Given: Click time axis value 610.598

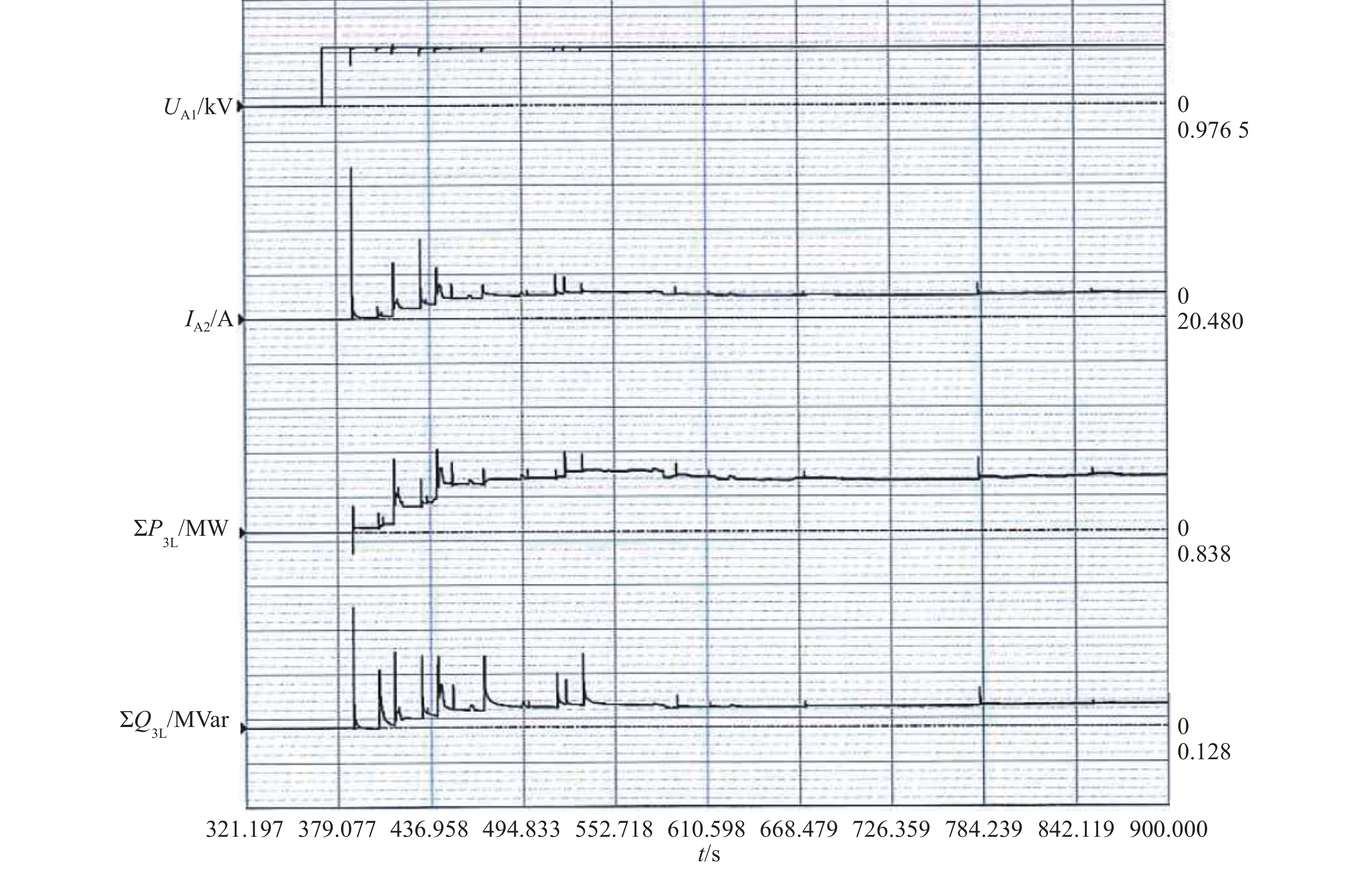Looking at the screenshot, I should [x=706, y=830].
